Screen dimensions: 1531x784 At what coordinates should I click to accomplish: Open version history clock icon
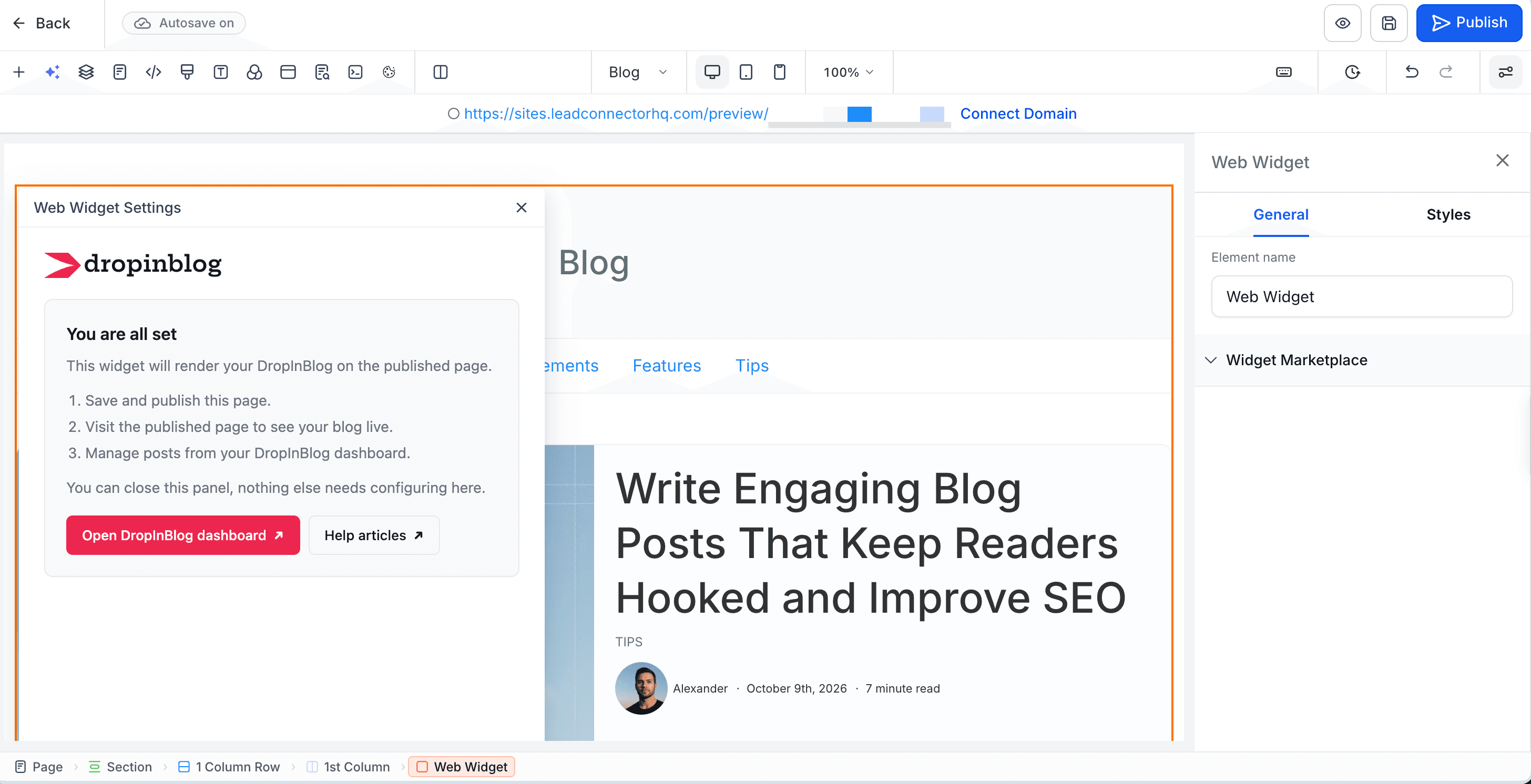tap(1353, 72)
